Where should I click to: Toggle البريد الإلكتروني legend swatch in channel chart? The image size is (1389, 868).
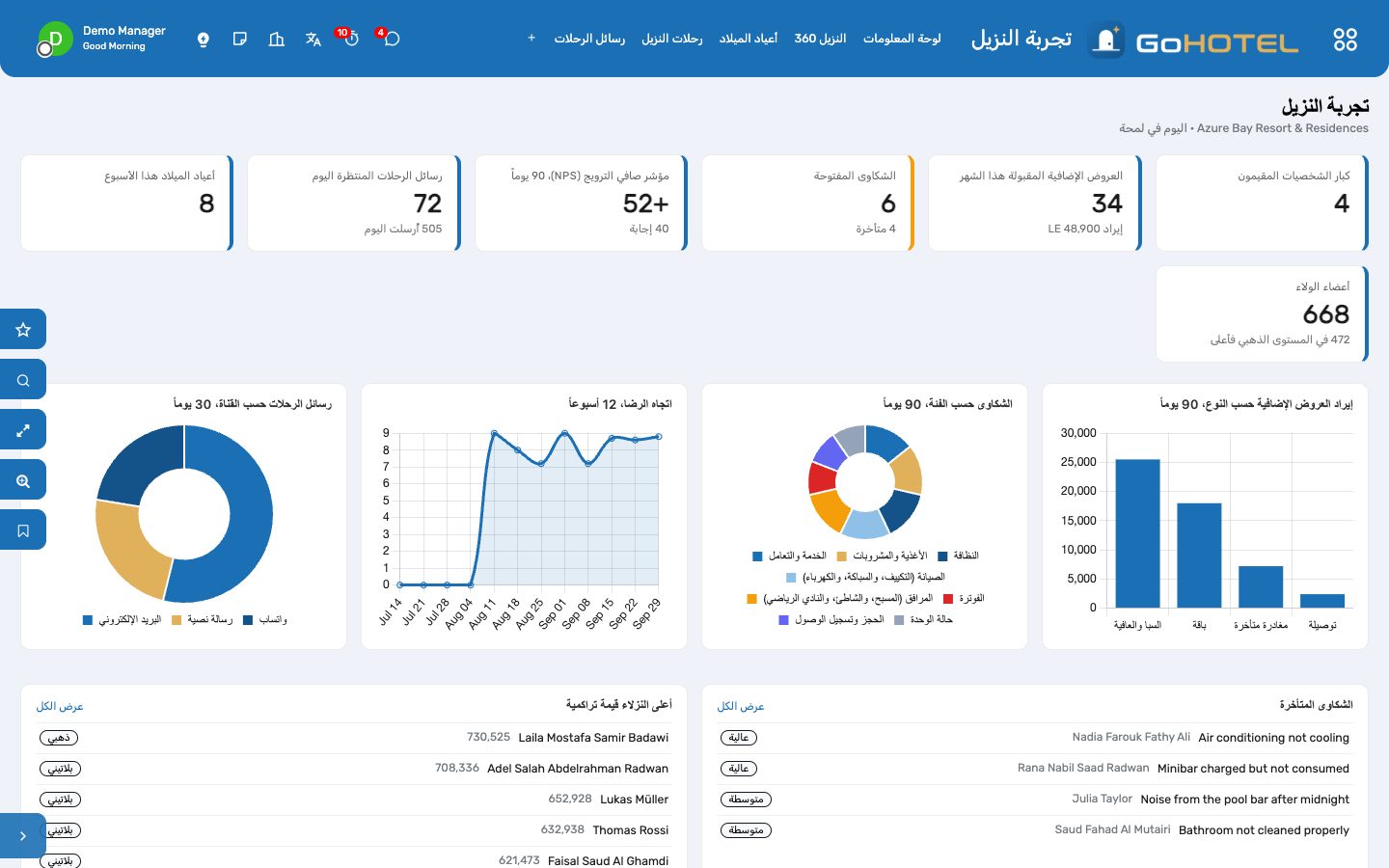tap(88, 620)
